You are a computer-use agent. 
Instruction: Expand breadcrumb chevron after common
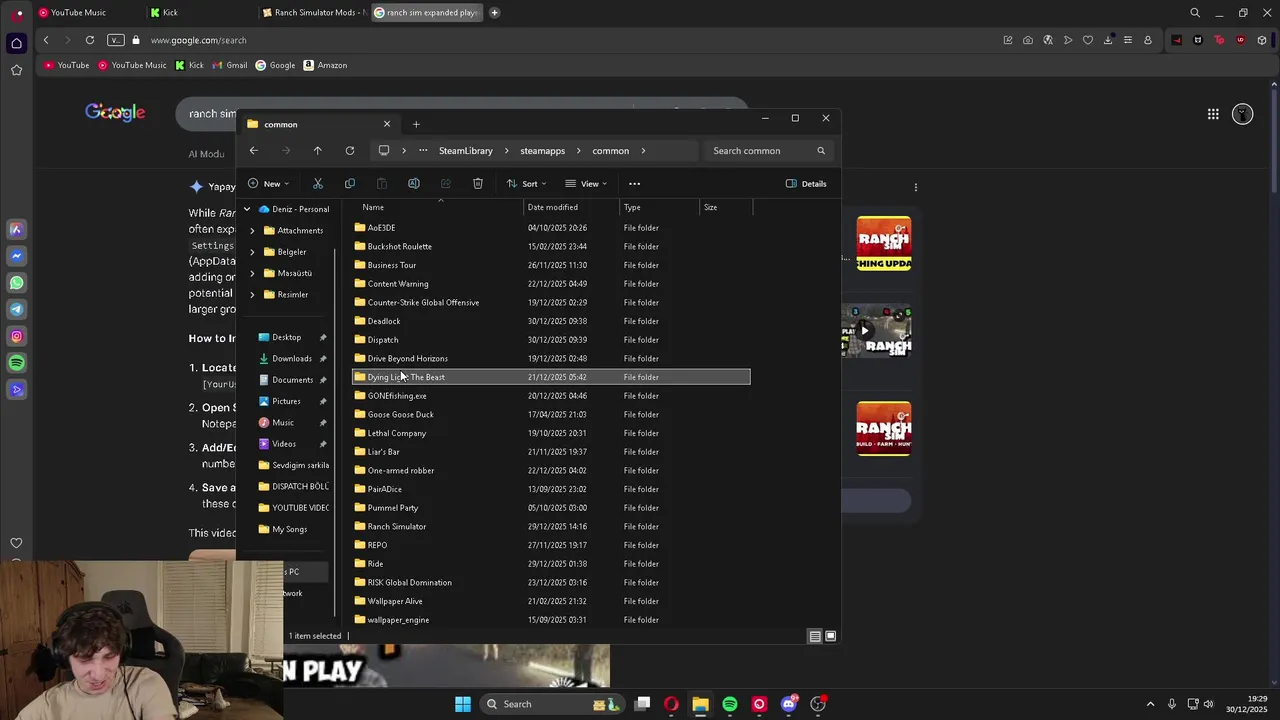pyautogui.click(x=643, y=150)
